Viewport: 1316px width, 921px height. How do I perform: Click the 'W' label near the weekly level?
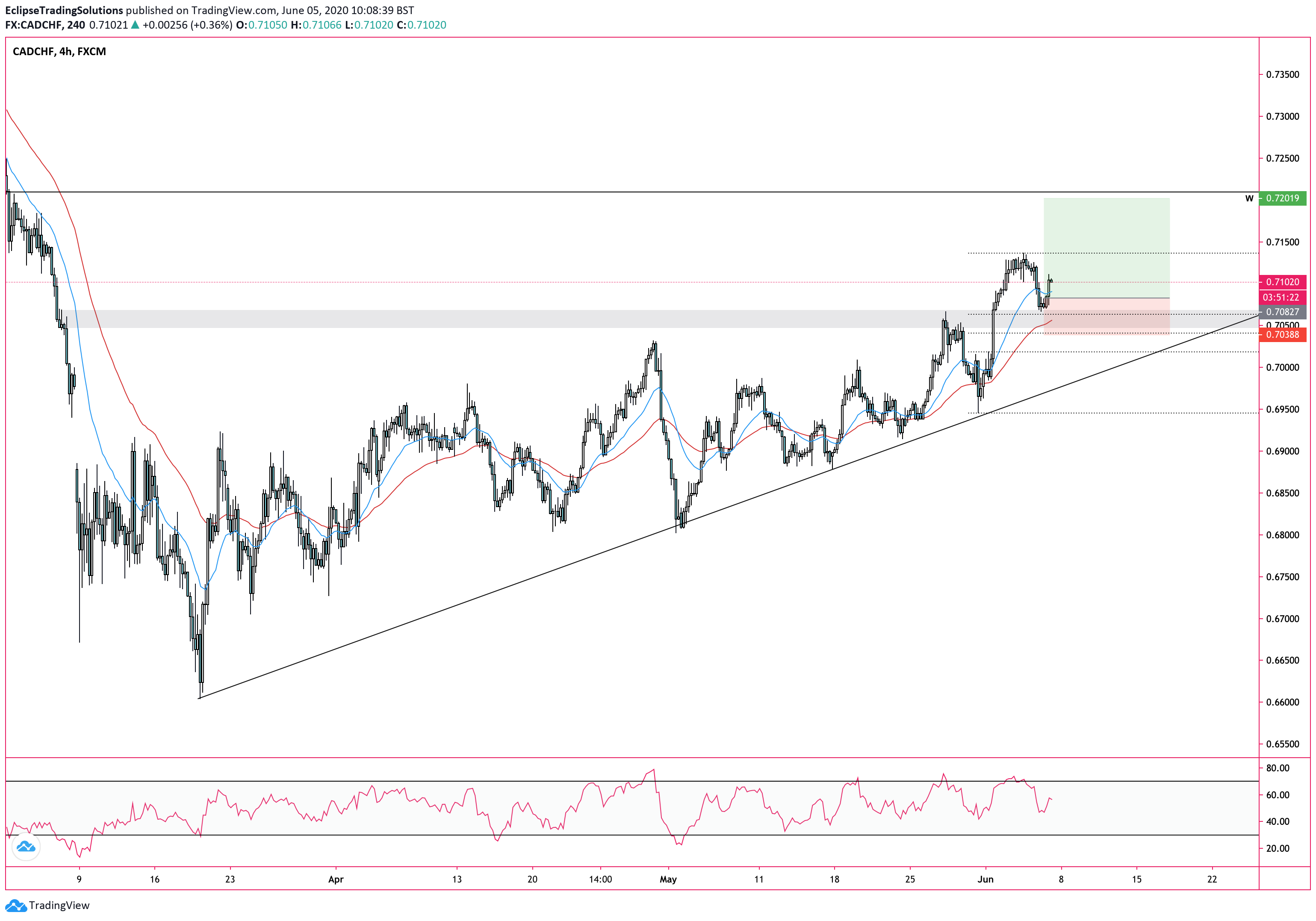[1249, 198]
